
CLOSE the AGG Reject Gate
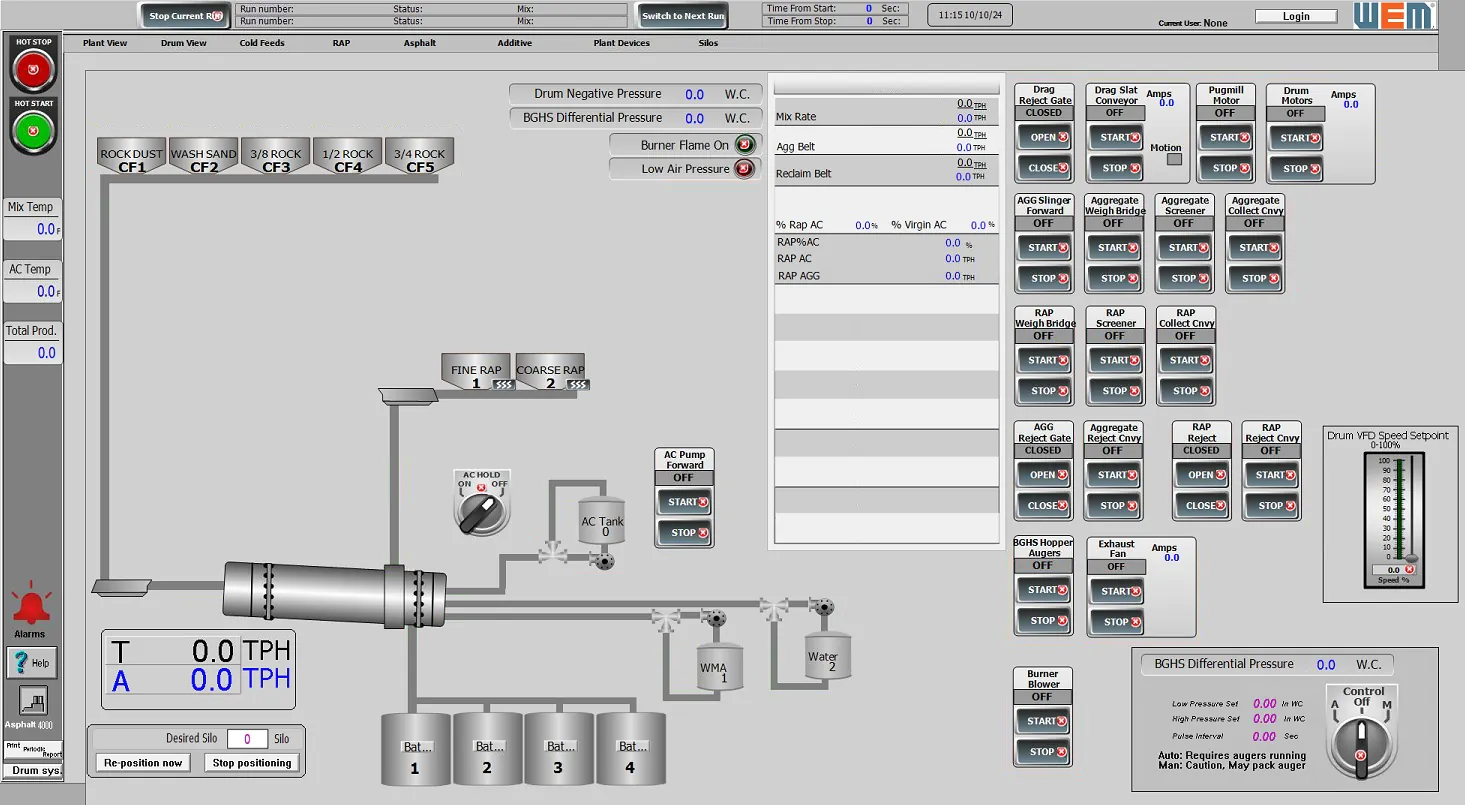click(1043, 506)
